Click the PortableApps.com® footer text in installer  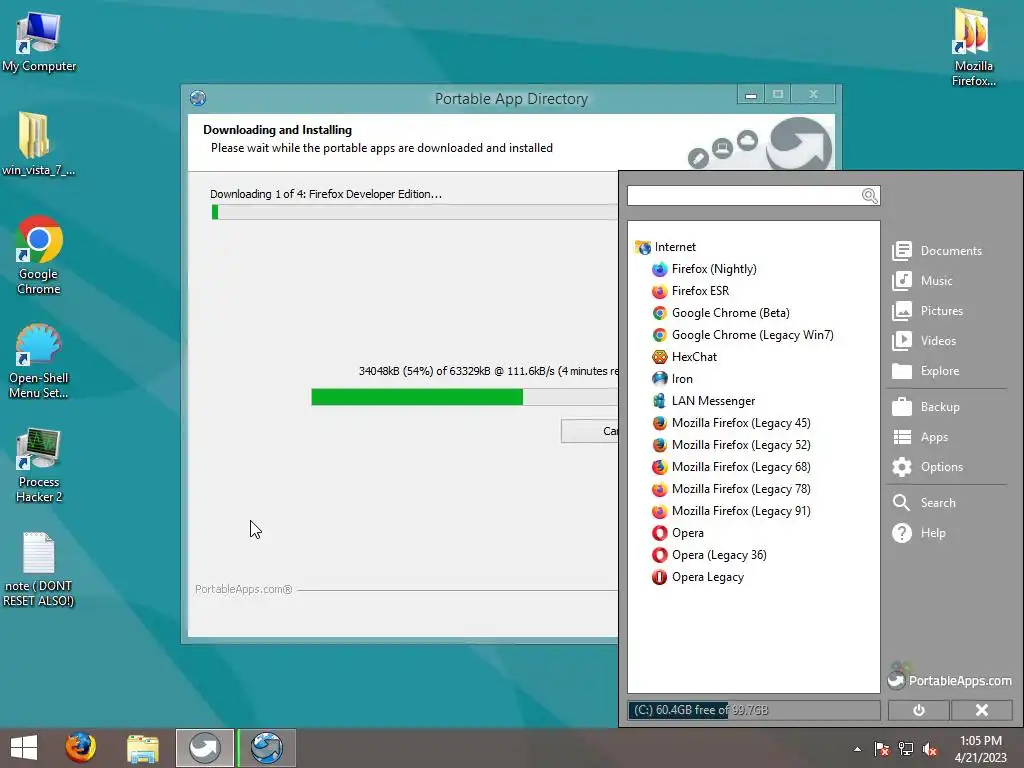244,589
